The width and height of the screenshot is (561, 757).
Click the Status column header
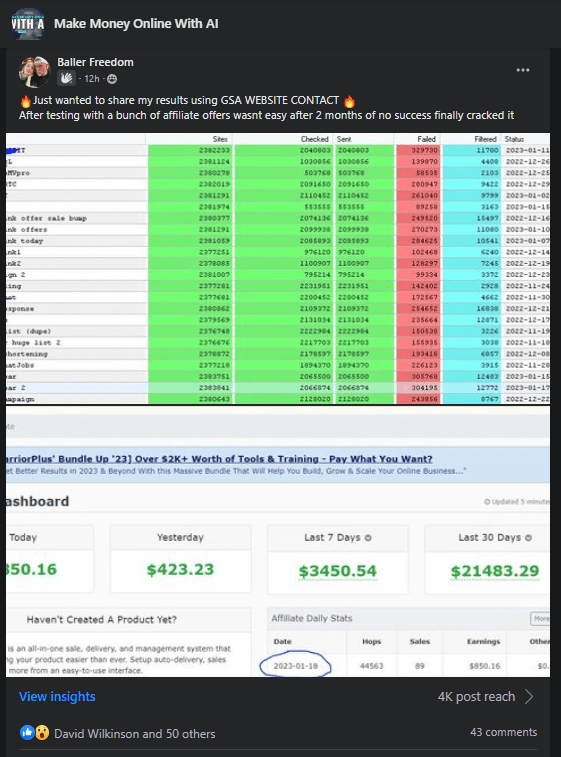pyautogui.click(x=514, y=139)
